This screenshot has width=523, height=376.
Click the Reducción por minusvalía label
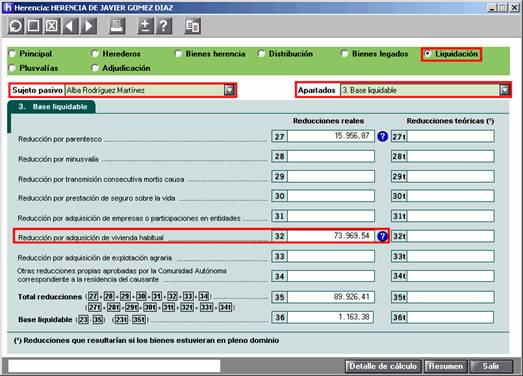pyautogui.click(x=58, y=159)
